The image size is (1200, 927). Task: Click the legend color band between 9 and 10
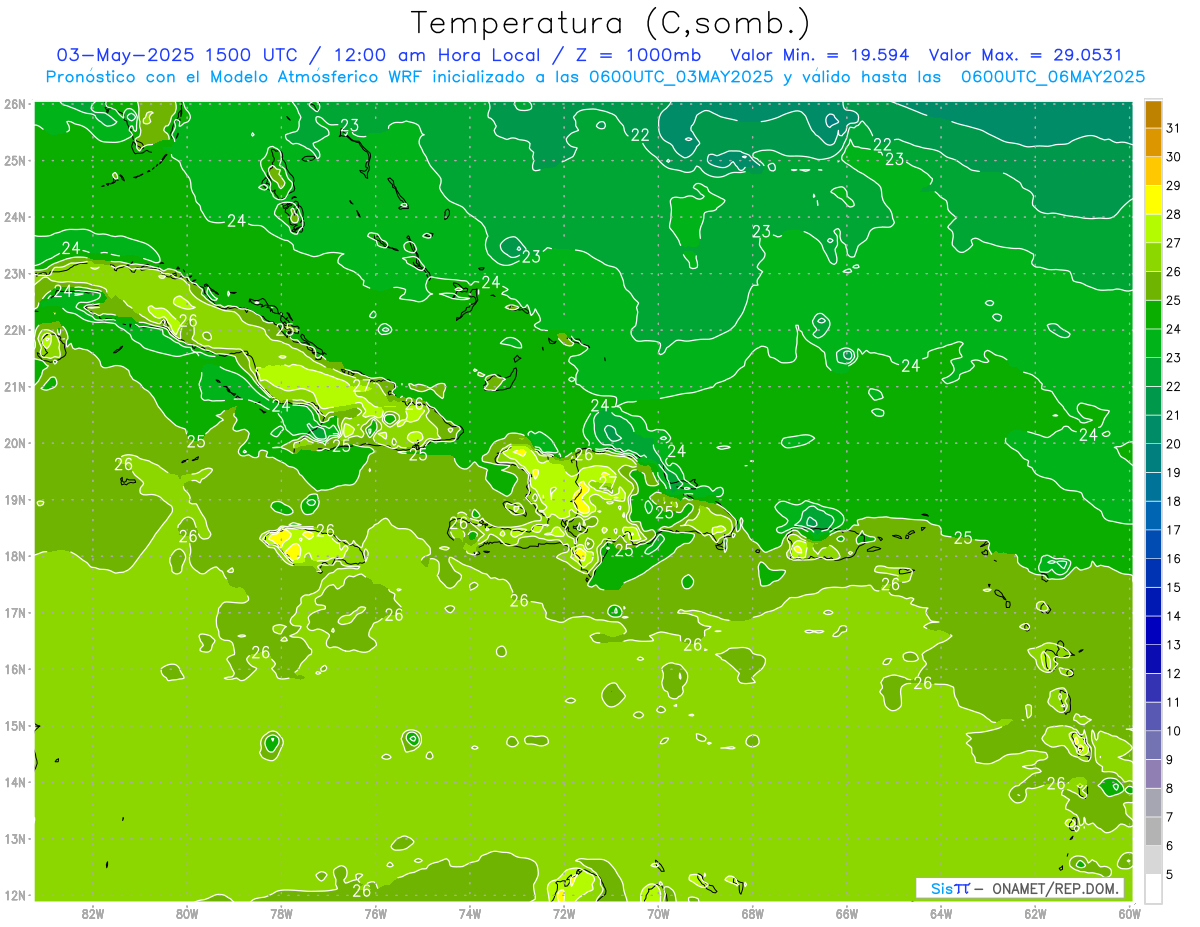click(1153, 745)
